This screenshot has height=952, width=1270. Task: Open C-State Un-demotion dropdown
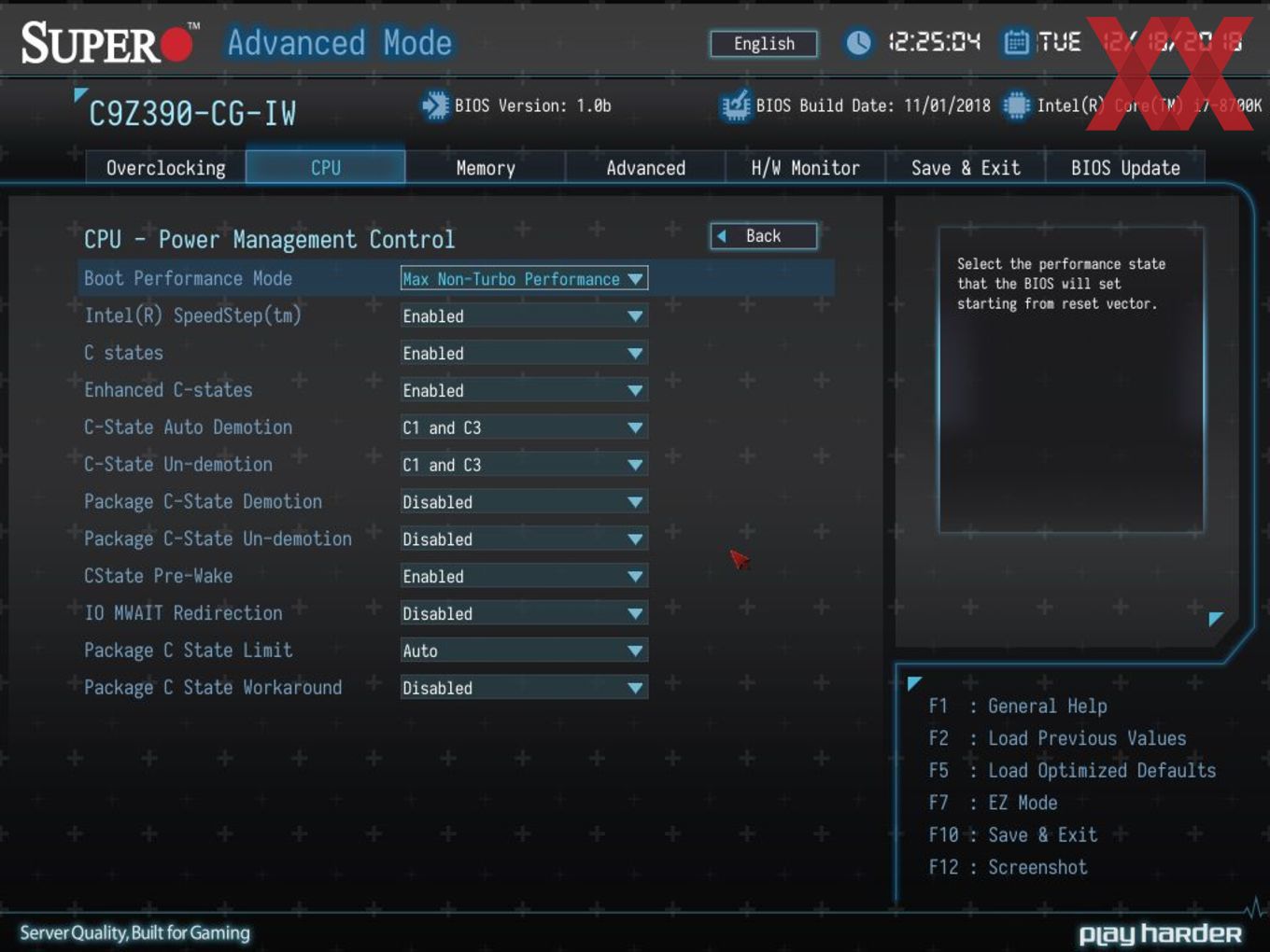pyautogui.click(x=524, y=465)
